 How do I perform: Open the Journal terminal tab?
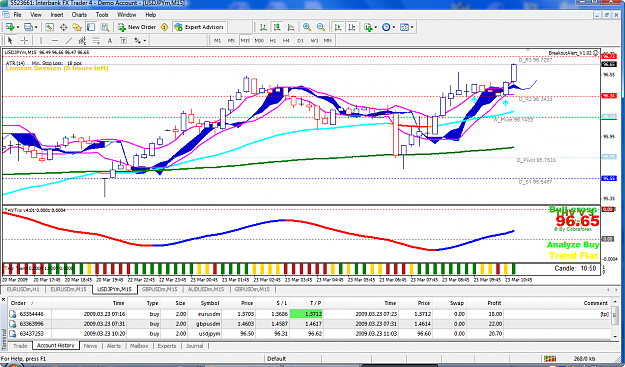pyautogui.click(x=195, y=345)
